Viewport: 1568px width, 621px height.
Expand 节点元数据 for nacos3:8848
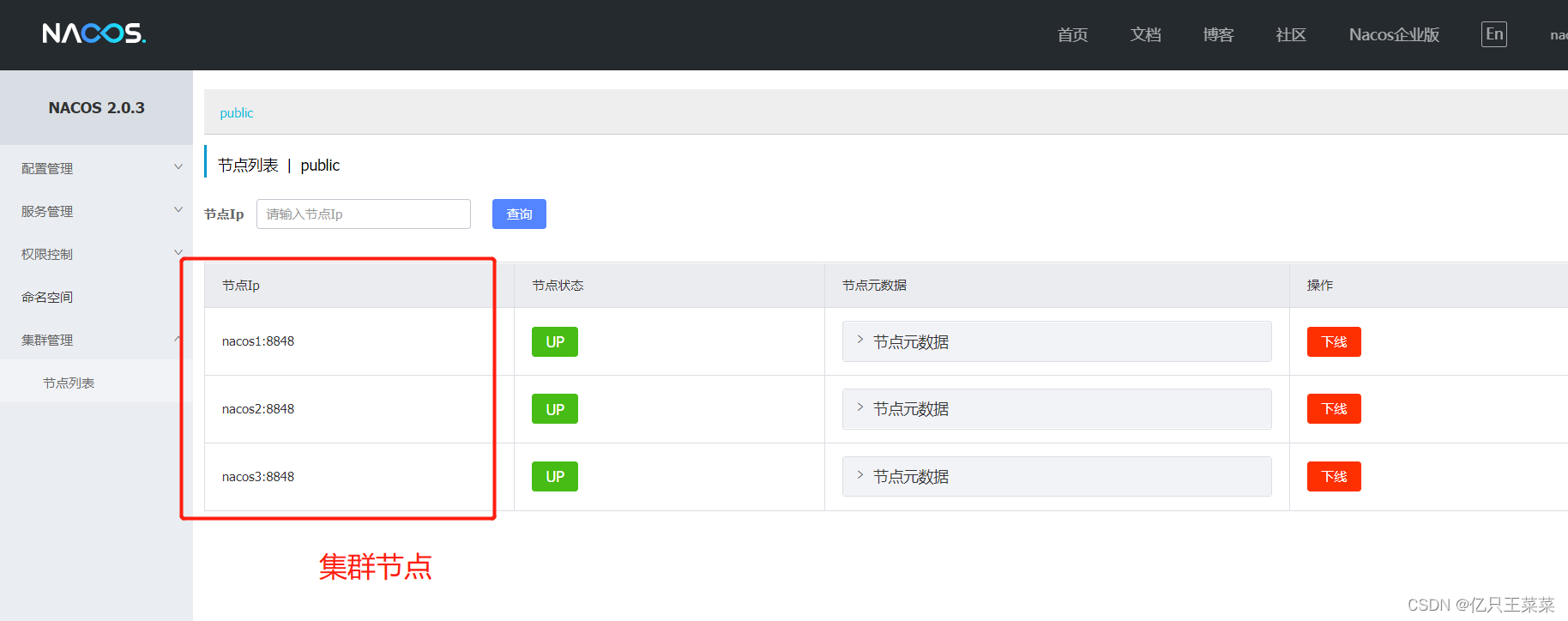point(1057,476)
